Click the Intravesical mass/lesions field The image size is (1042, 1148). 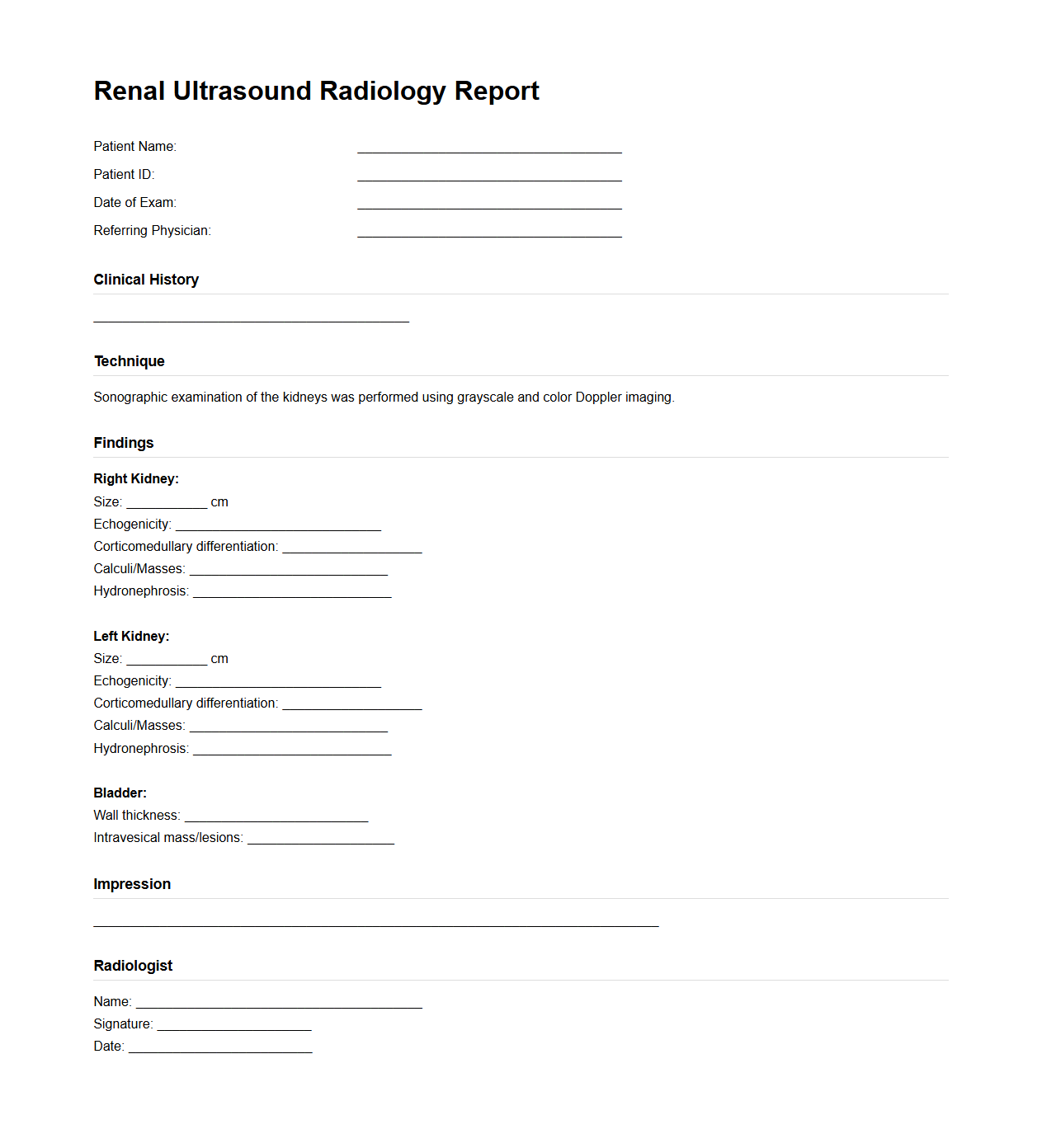[x=320, y=839]
